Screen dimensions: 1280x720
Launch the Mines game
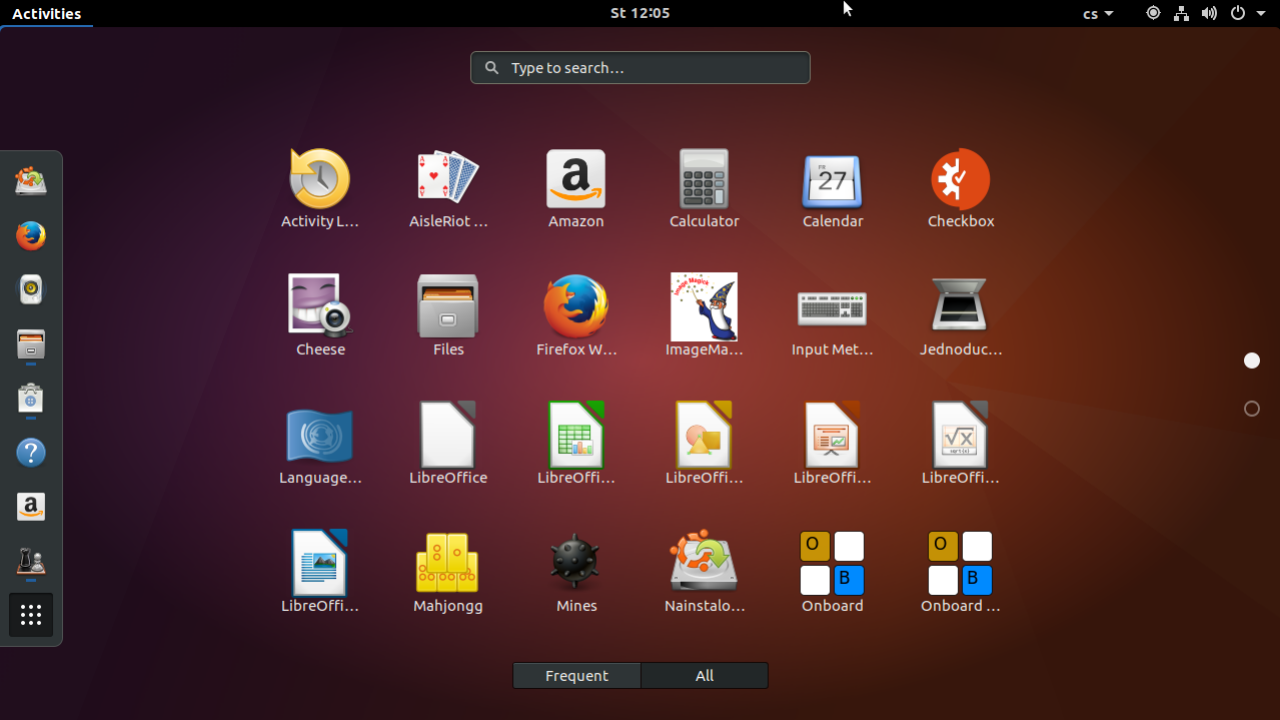coord(576,573)
